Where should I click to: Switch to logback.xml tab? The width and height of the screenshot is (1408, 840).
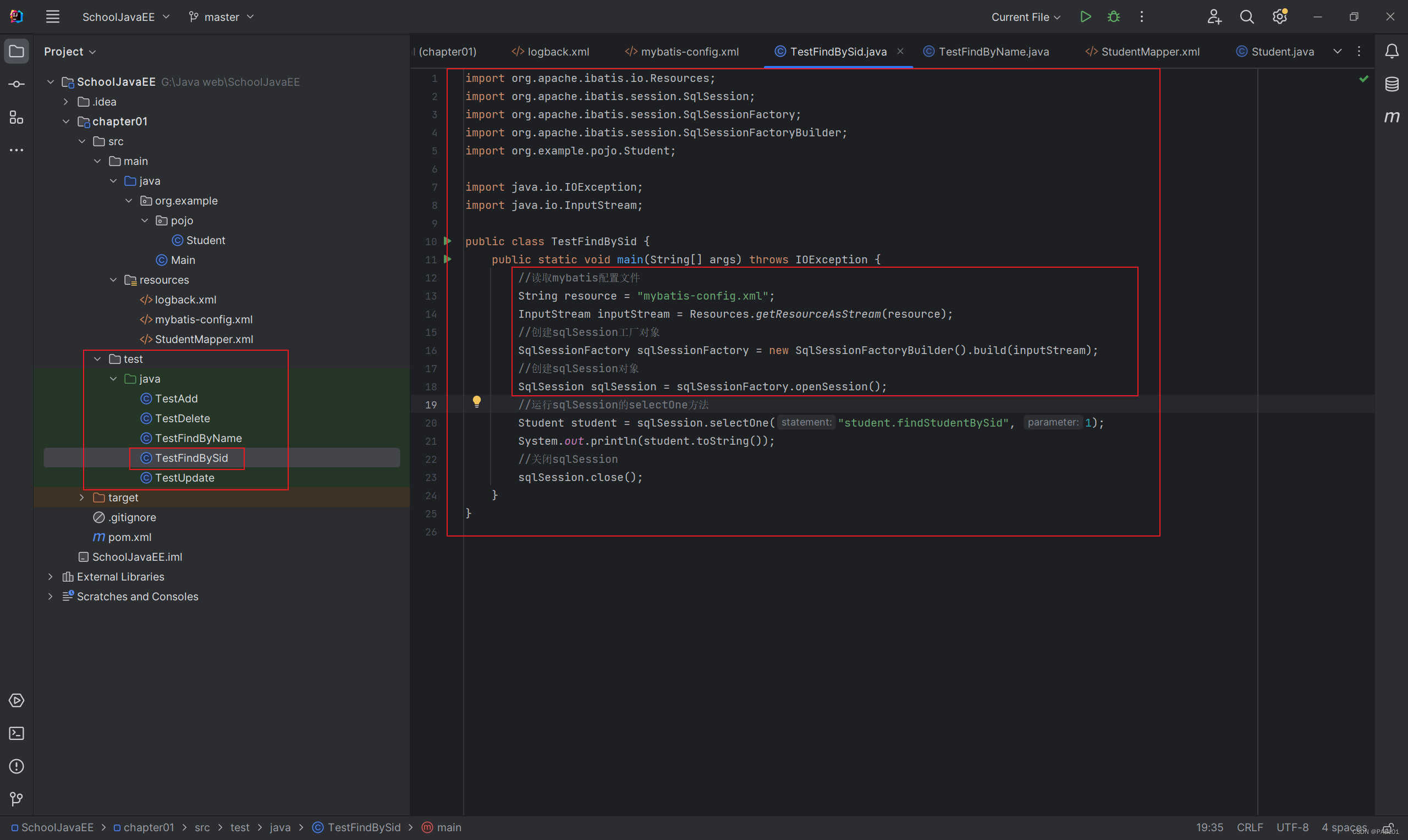click(x=551, y=52)
